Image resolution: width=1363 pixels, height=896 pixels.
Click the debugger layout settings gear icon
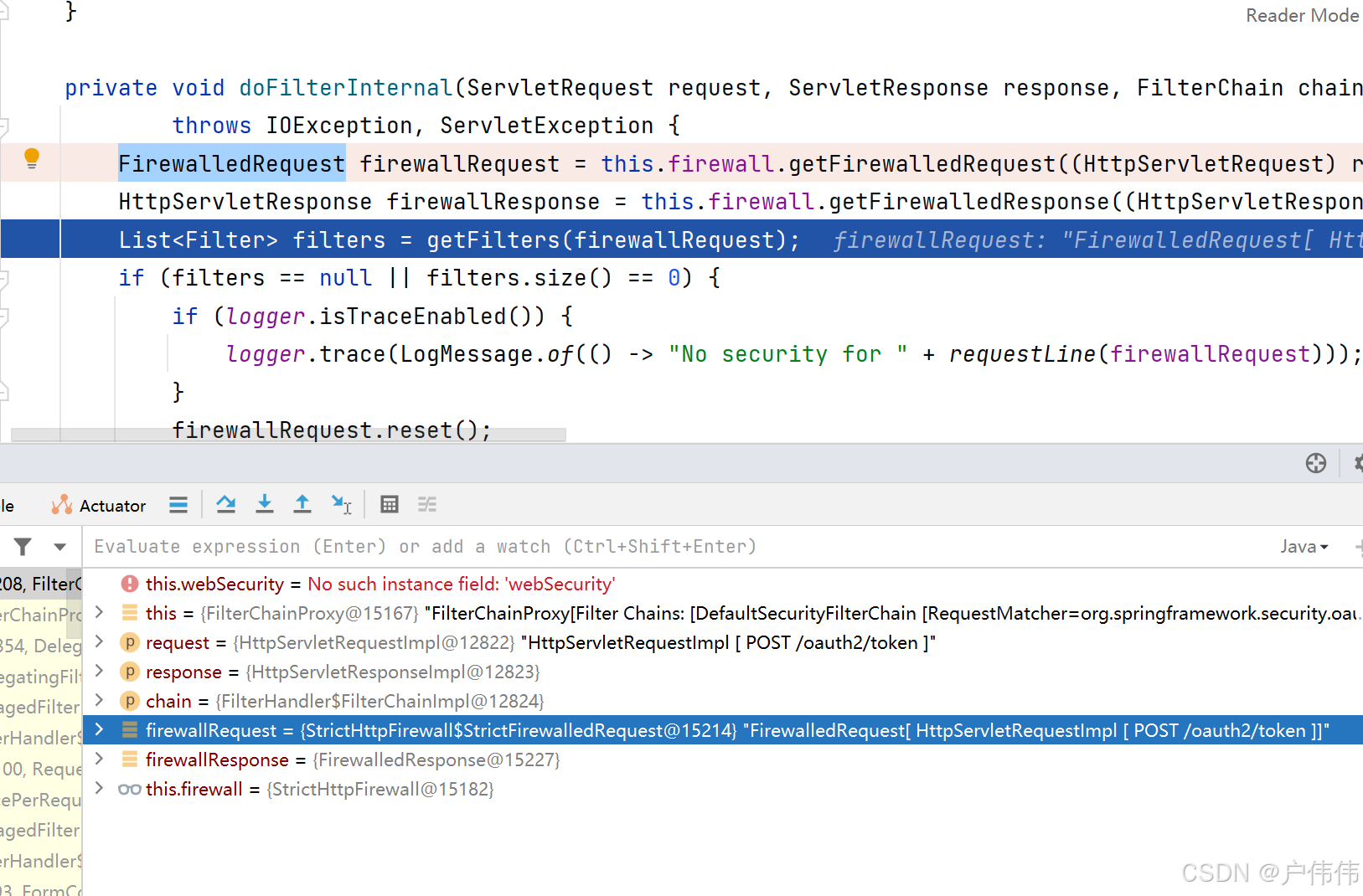[x=1357, y=463]
